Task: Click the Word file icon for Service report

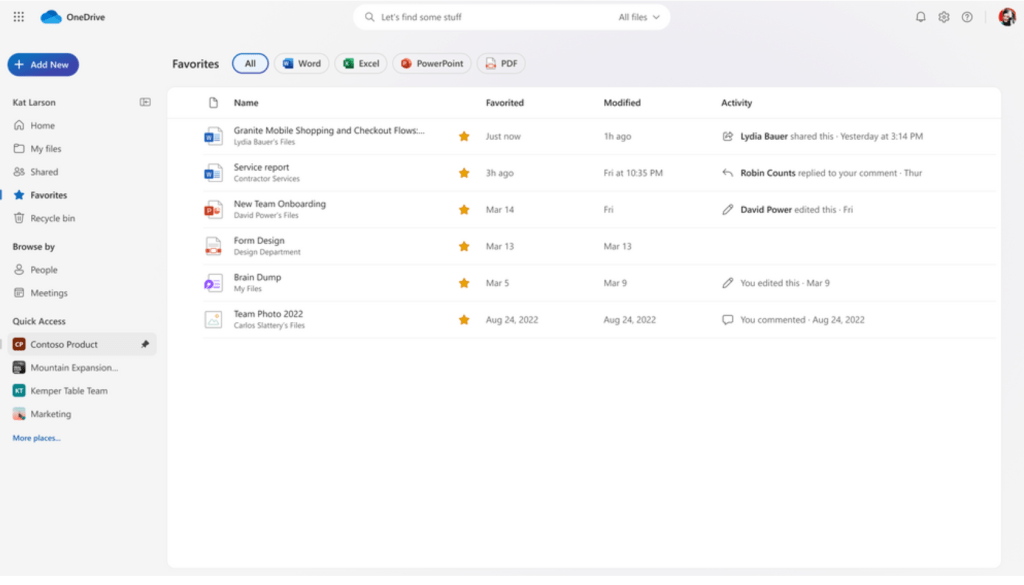Action: coord(213,173)
